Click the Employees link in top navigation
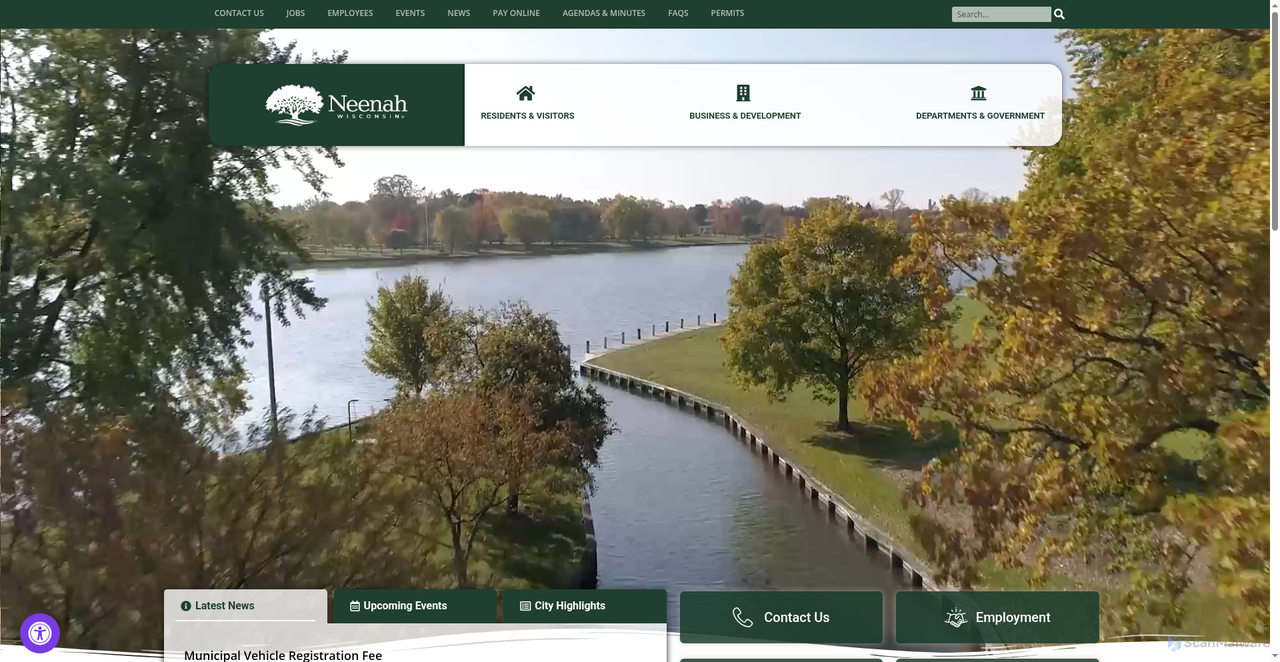Screen dimensions: 1280x662 (350, 13)
